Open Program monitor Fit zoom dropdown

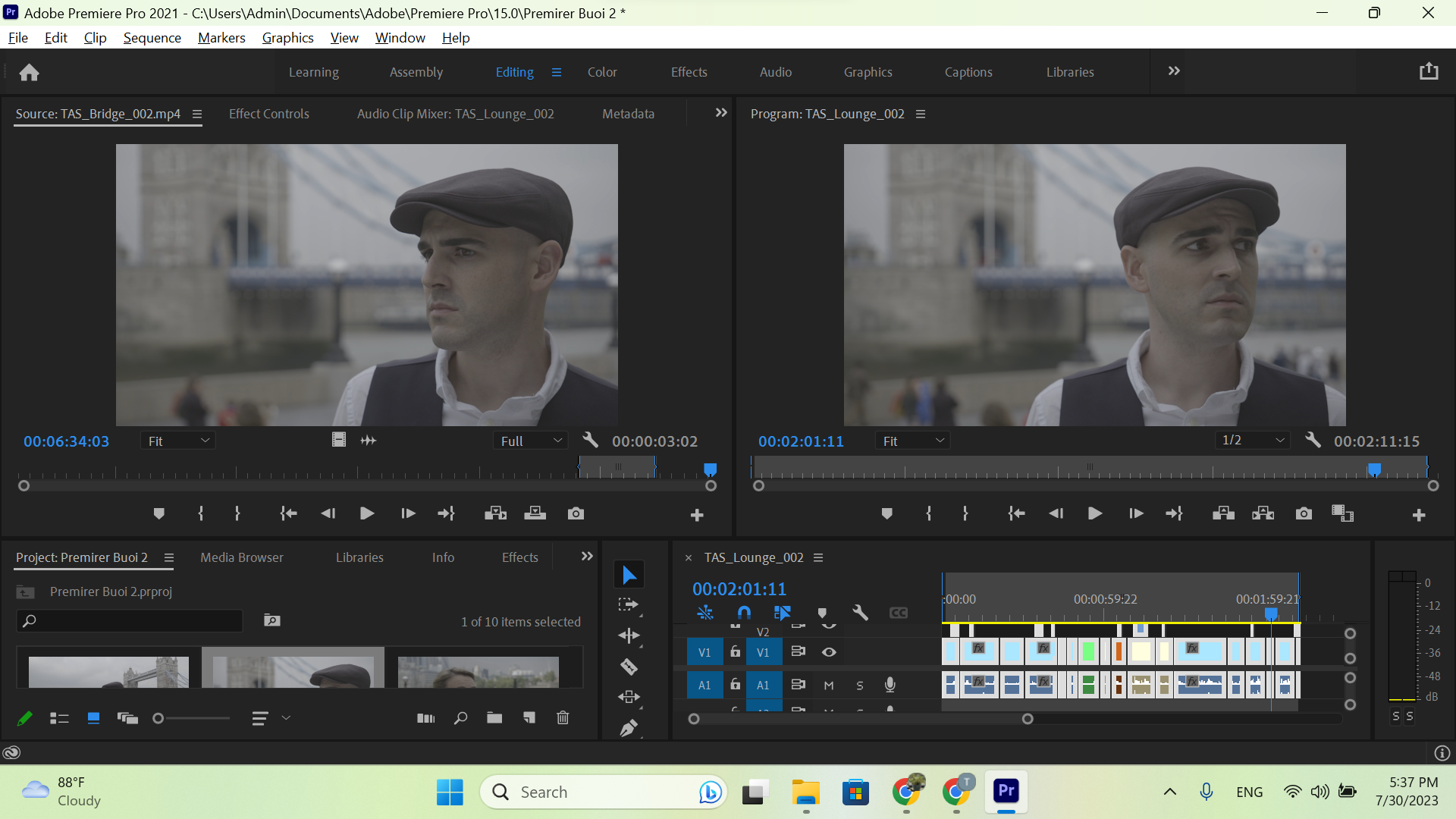[913, 441]
